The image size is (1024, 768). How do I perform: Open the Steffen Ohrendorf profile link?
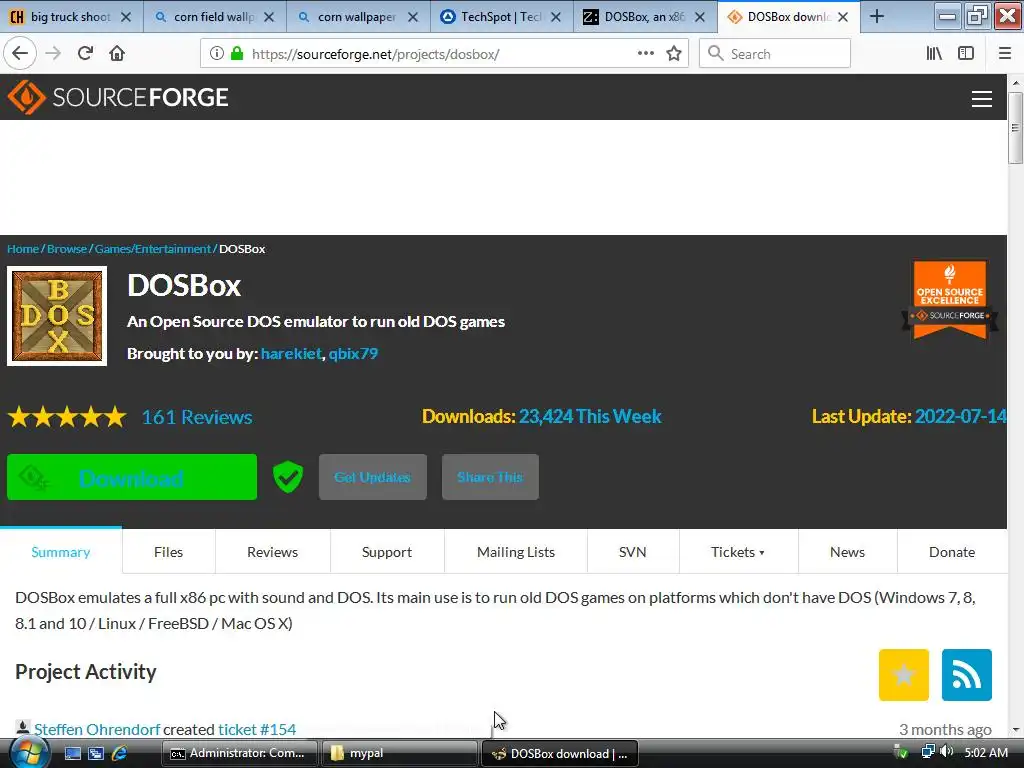click(x=97, y=729)
